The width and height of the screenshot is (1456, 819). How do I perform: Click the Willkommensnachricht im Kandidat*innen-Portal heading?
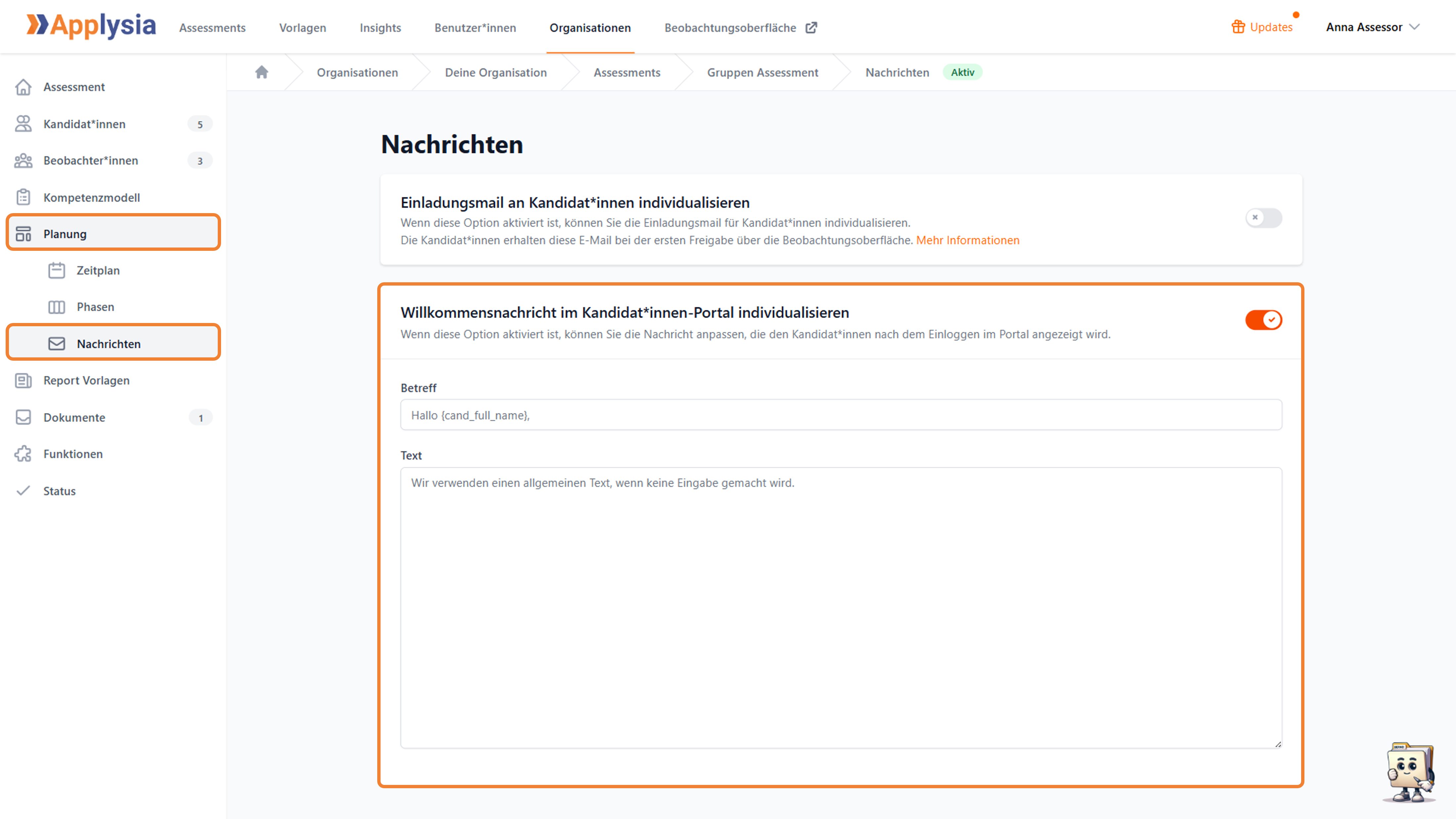coord(624,313)
